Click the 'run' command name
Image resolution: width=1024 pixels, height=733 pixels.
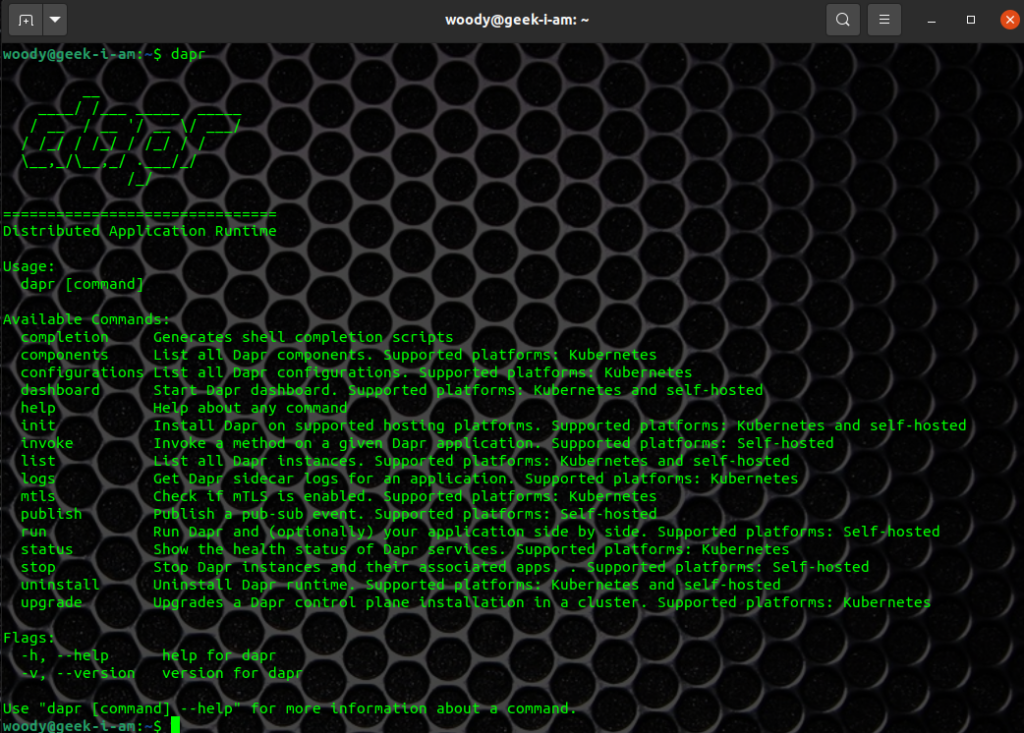point(33,532)
